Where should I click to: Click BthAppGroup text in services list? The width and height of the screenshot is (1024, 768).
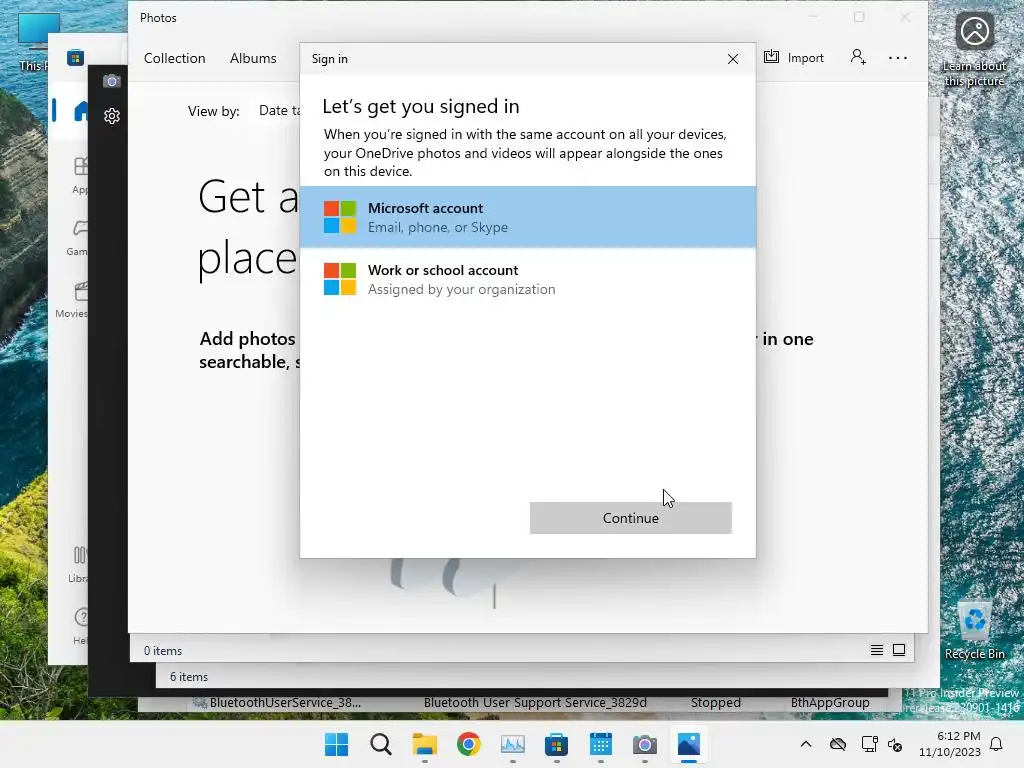[829, 702]
